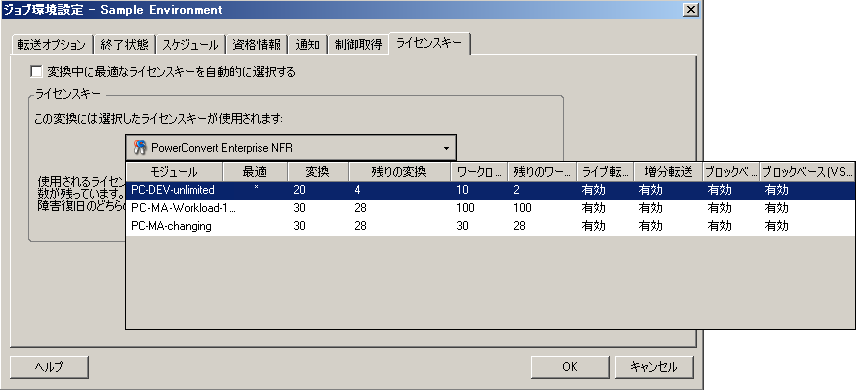Click the 残りの変換 column header
This screenshot has height=390, width=856.
coord(399,172)
